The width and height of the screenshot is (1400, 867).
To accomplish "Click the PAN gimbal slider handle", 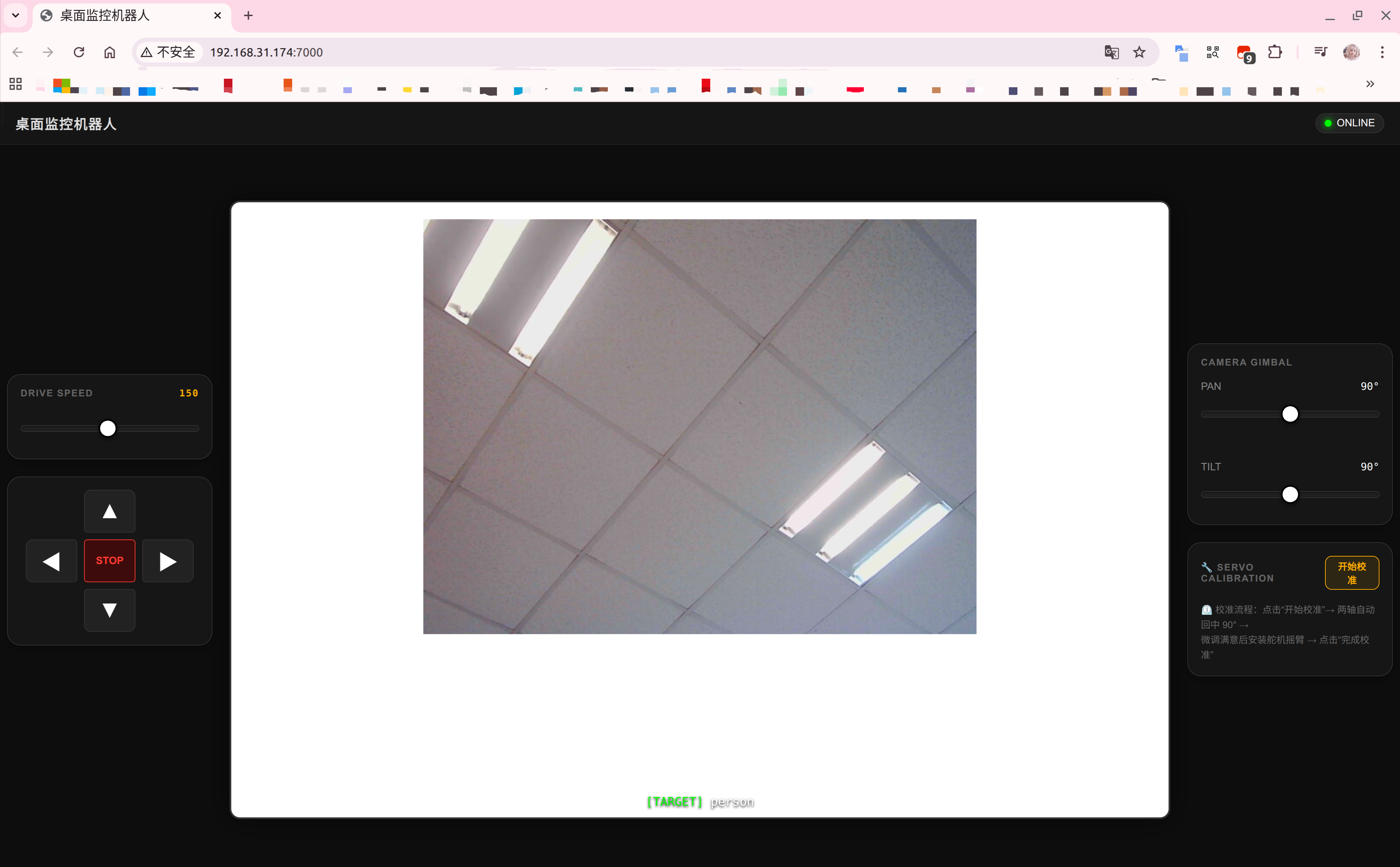I will (1290, 414).
